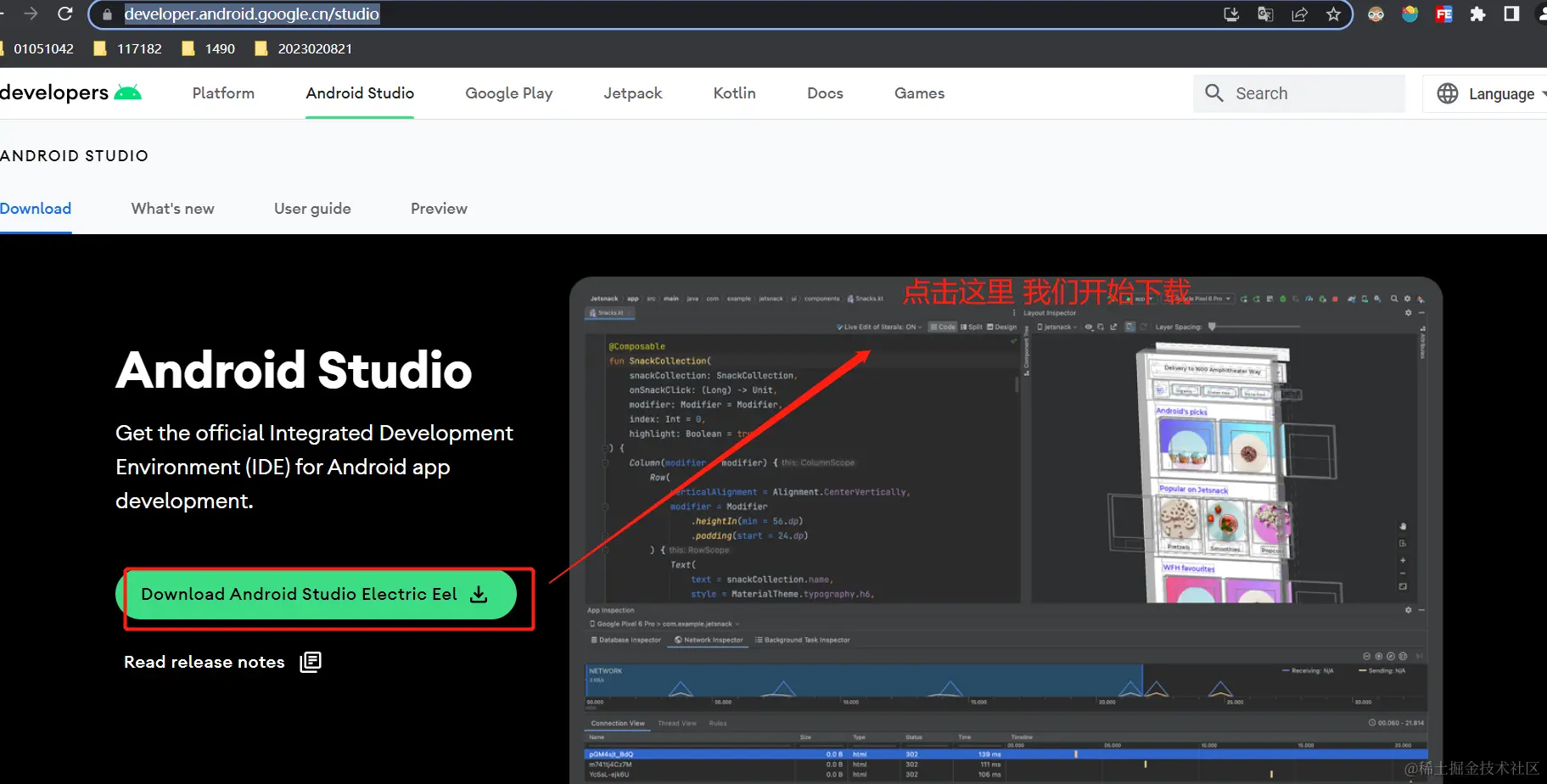
Task: Open the 2023020821 bookmark folder
Action: (x=304, y=48)
